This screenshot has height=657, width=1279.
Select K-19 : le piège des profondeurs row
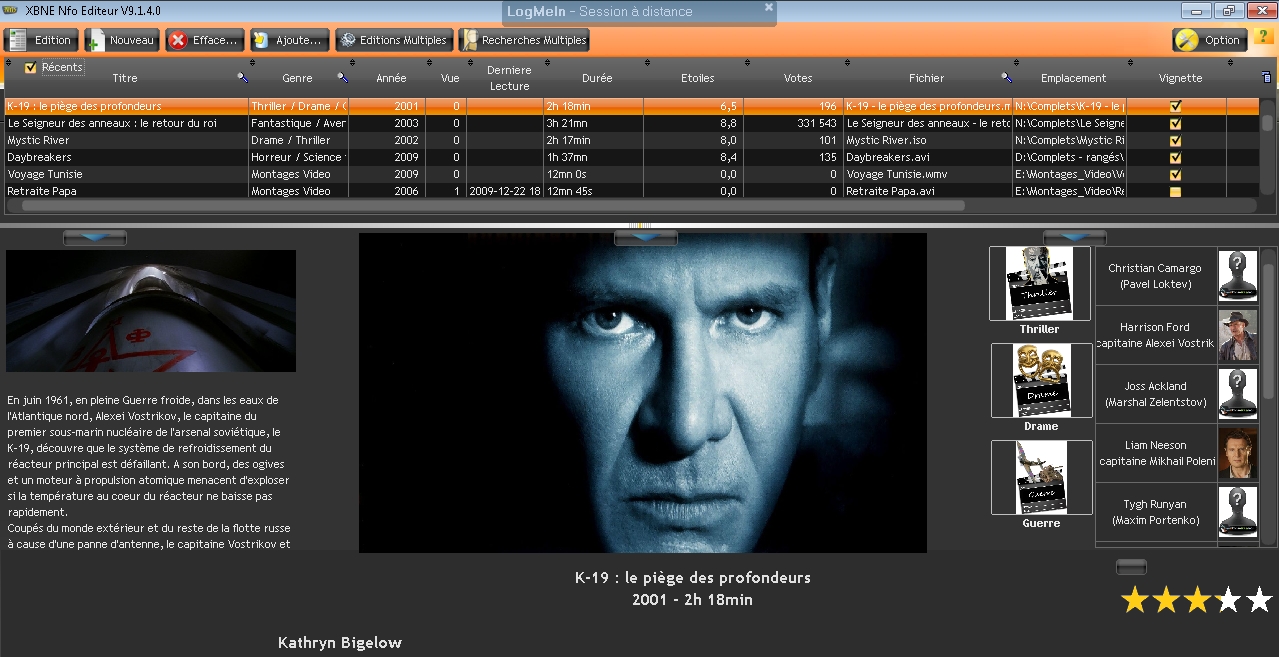coord(630,106)
